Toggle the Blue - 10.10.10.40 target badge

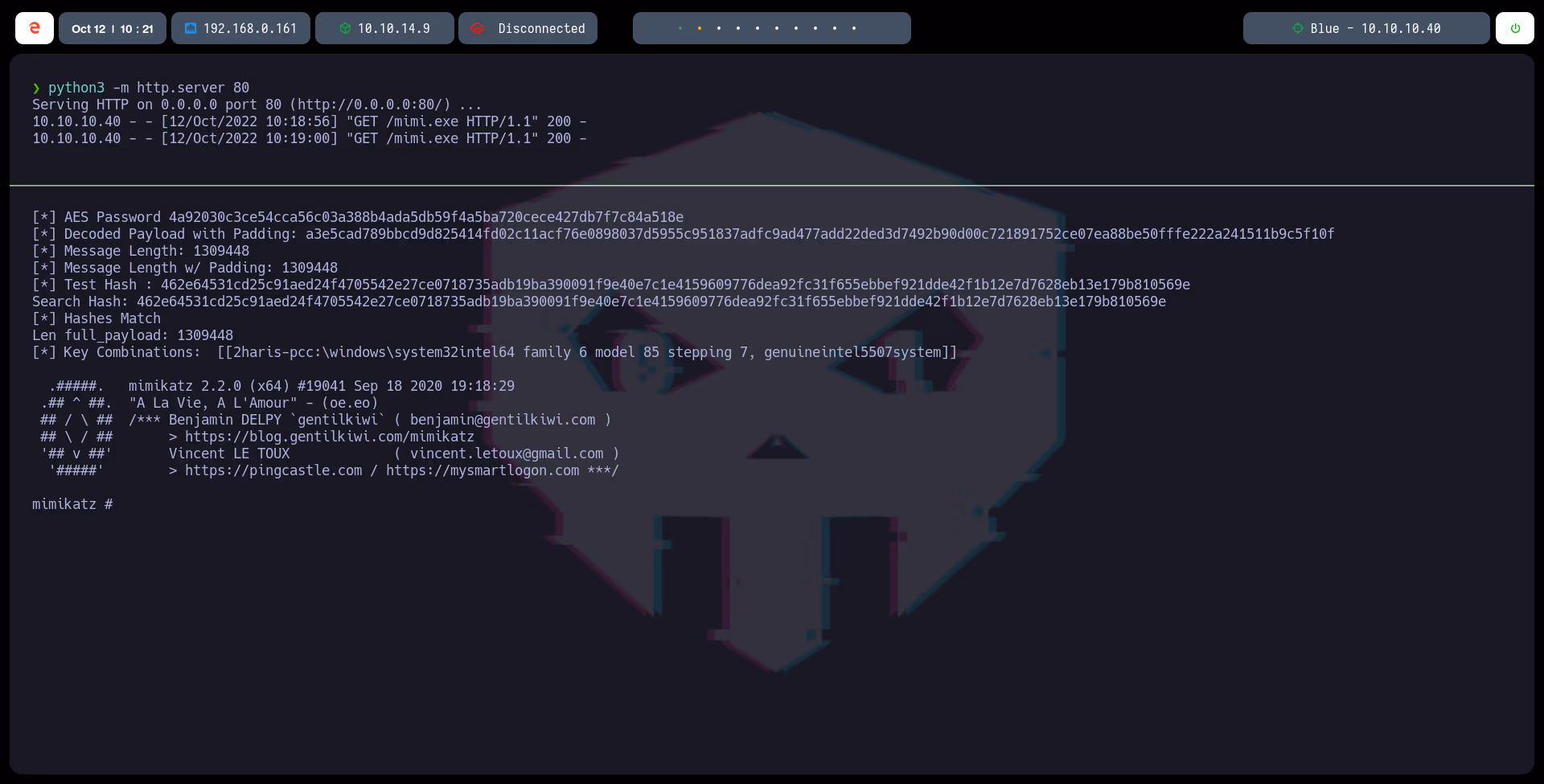(x=1365, y=28)
